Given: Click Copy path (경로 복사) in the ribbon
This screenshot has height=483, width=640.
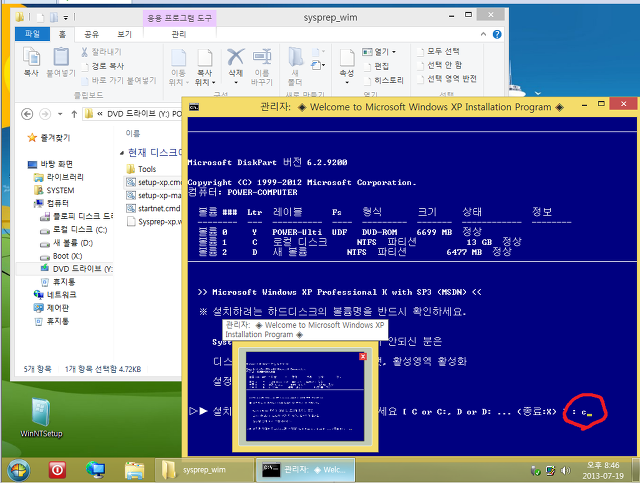Looking at the screenshot, I should (x=102, y=66).
